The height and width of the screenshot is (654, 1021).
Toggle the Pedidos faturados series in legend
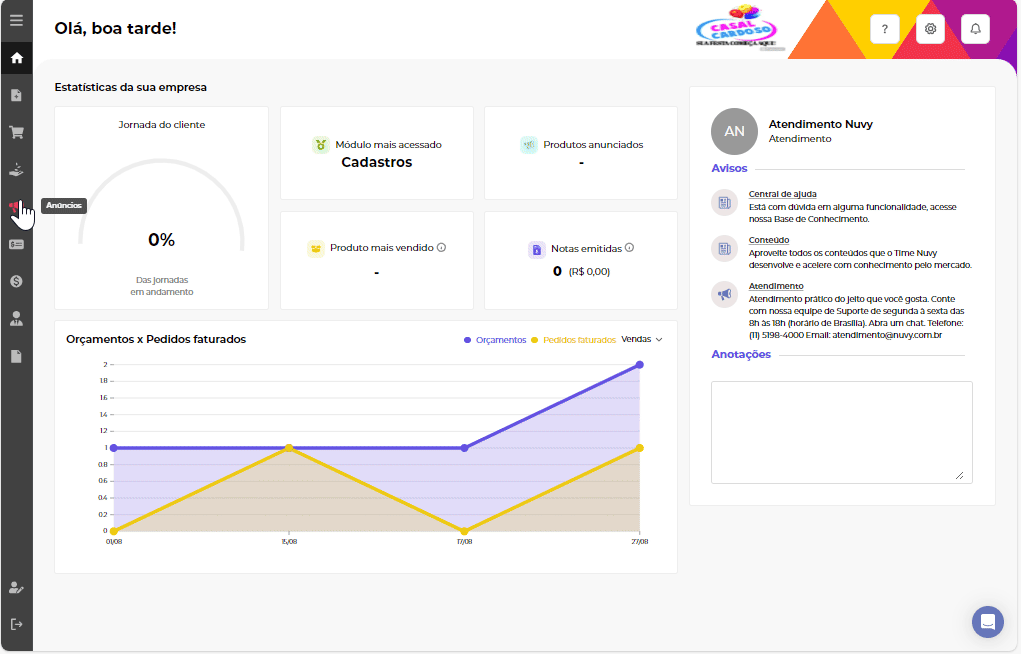point(574,340)
